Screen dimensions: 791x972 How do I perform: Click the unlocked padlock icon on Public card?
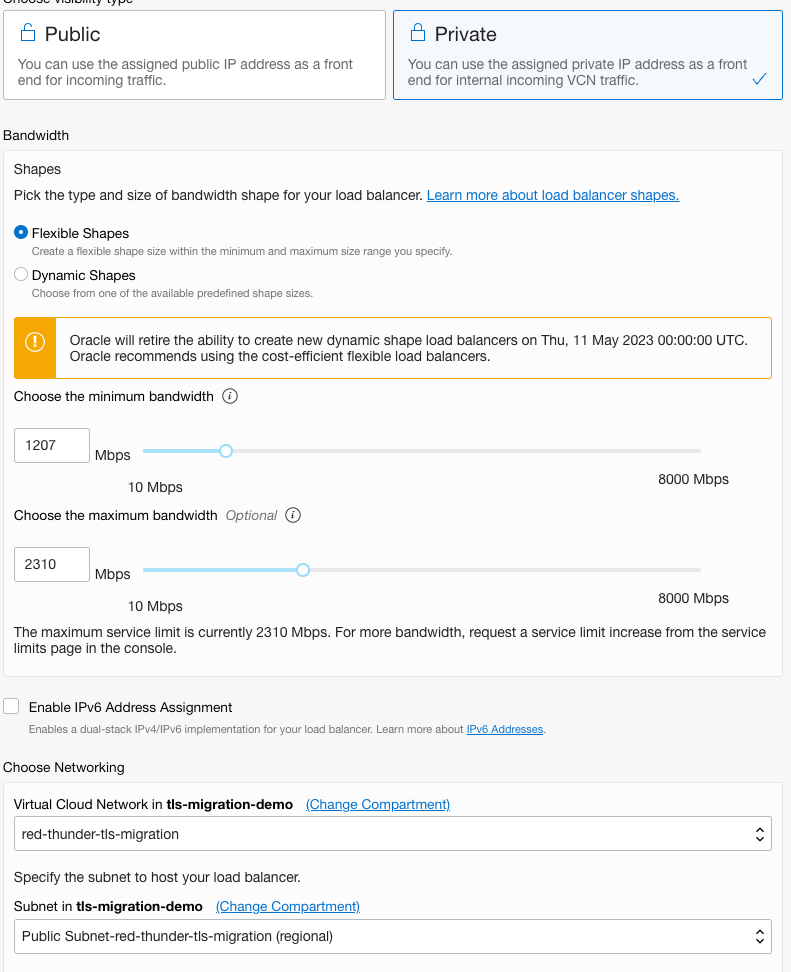[28, 34]
